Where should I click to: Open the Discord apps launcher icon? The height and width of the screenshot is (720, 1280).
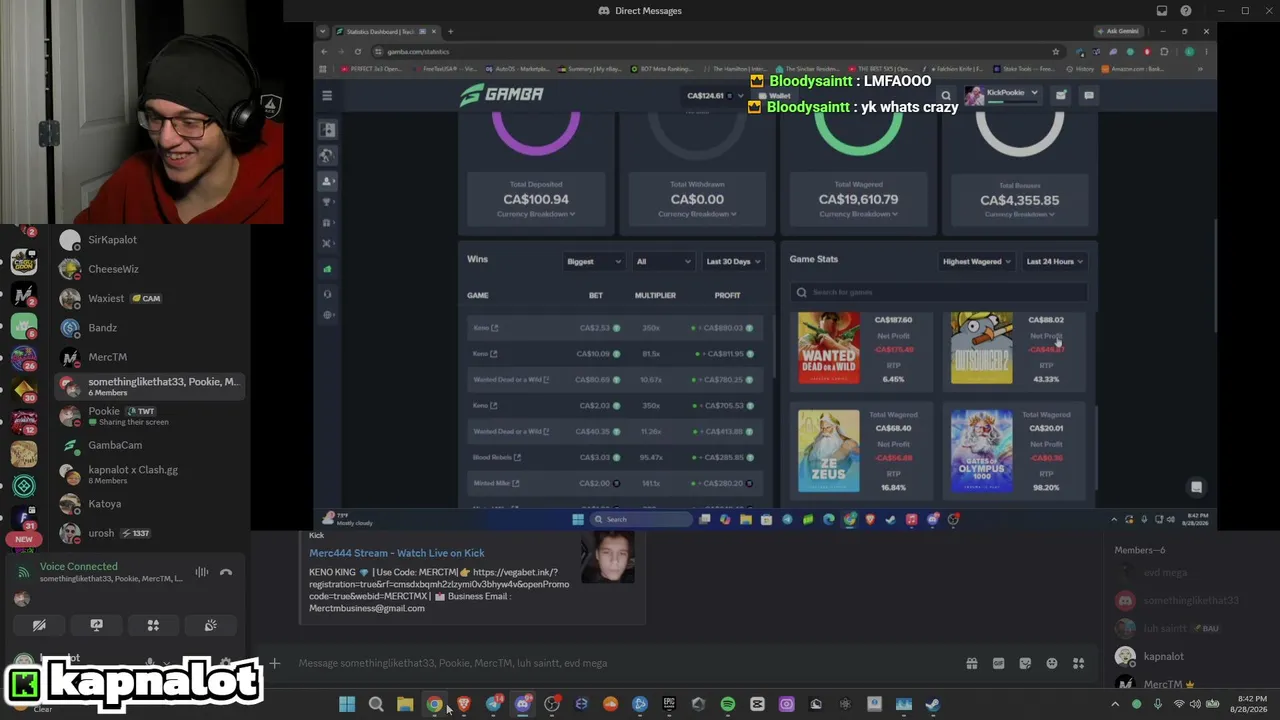(1079, 663)
